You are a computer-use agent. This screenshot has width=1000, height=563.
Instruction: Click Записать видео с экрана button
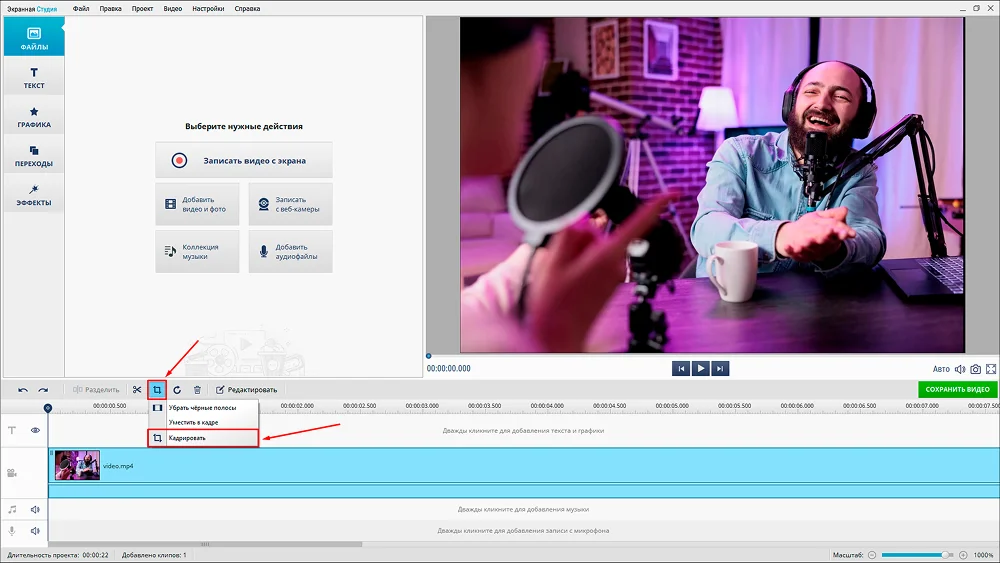(244, 160)
